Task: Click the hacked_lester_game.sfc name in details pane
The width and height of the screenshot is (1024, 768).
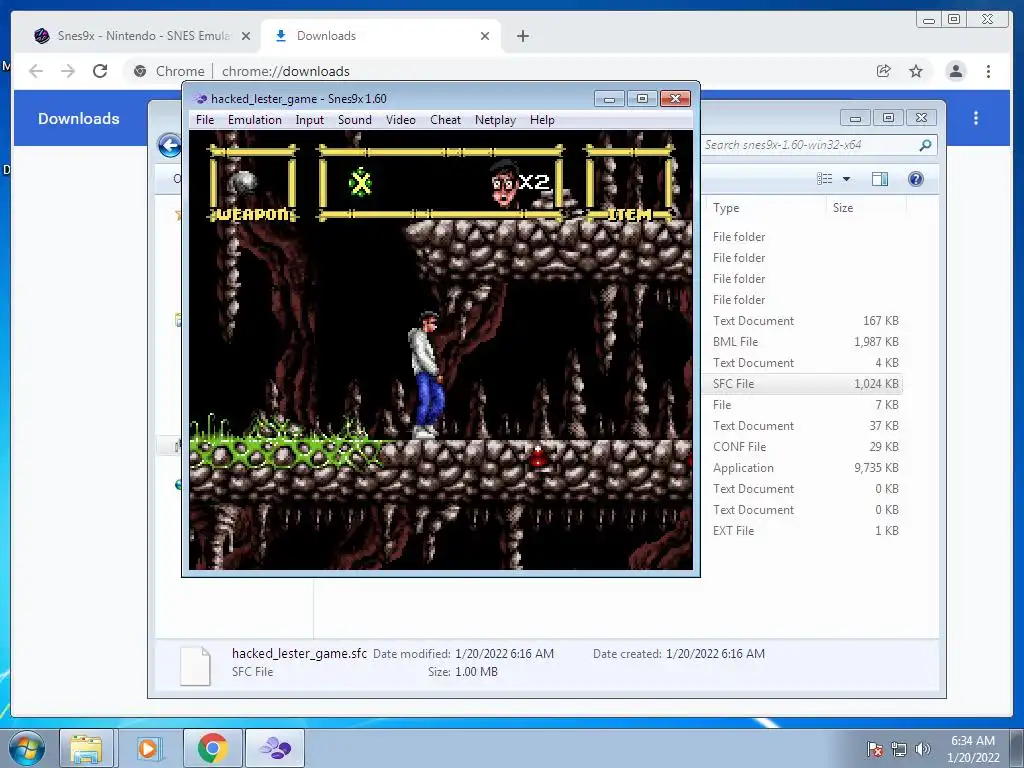Action: tap(299, 653)
